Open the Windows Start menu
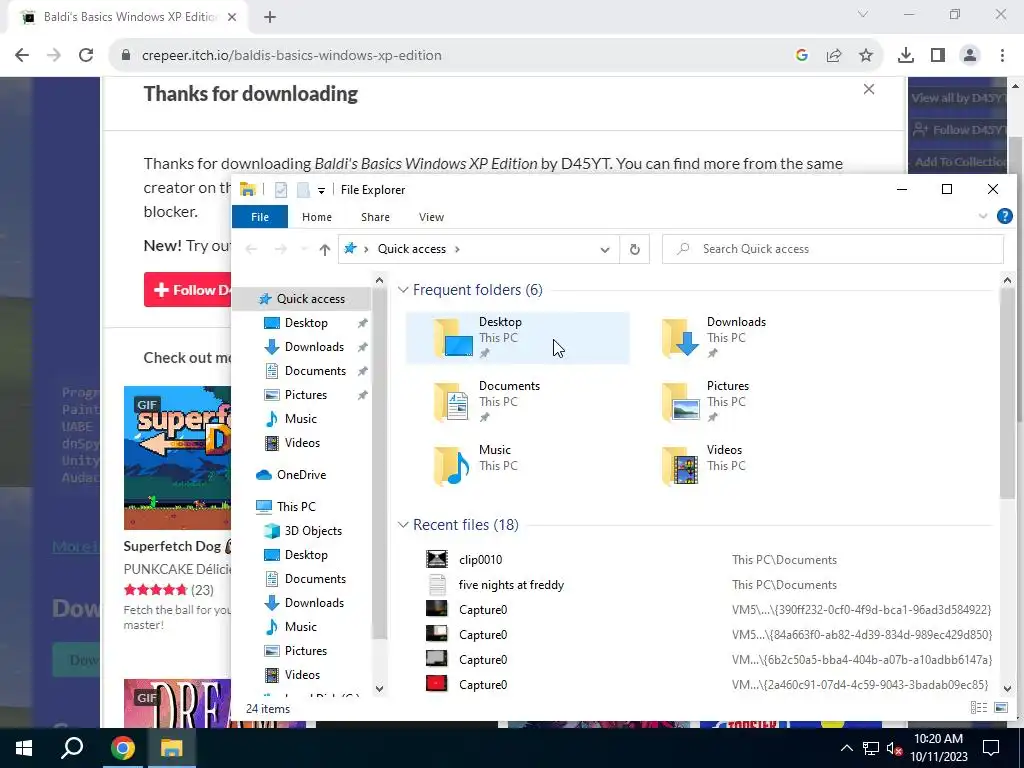 pyautogui.click(x=24, y=748)
